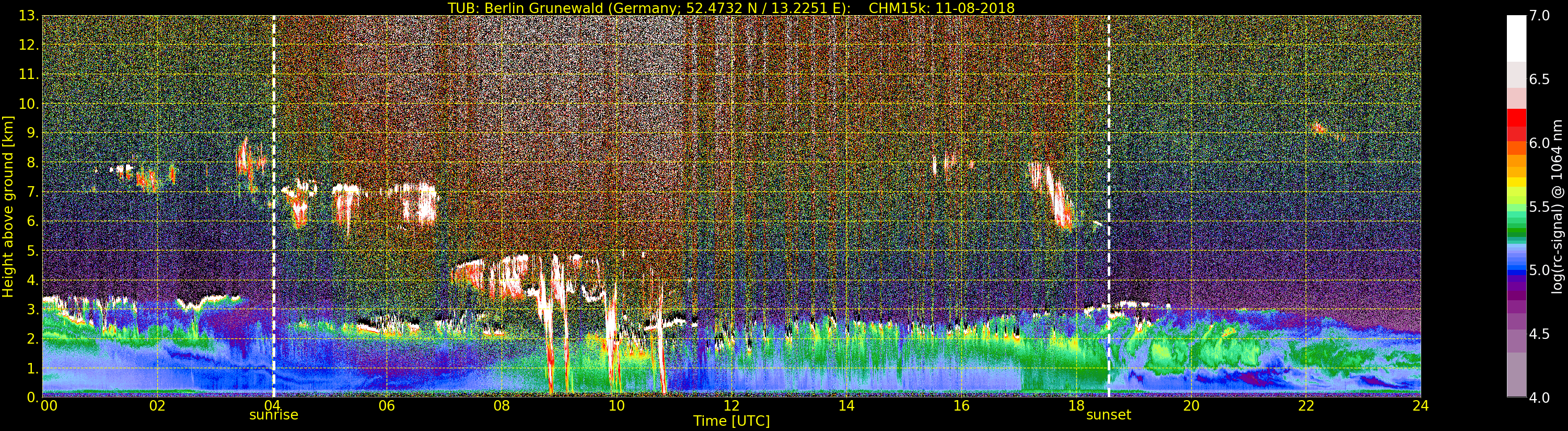Click the 7.0 colorbar tick label
The image size is (1568, 431).
(x=1539, y=16)
